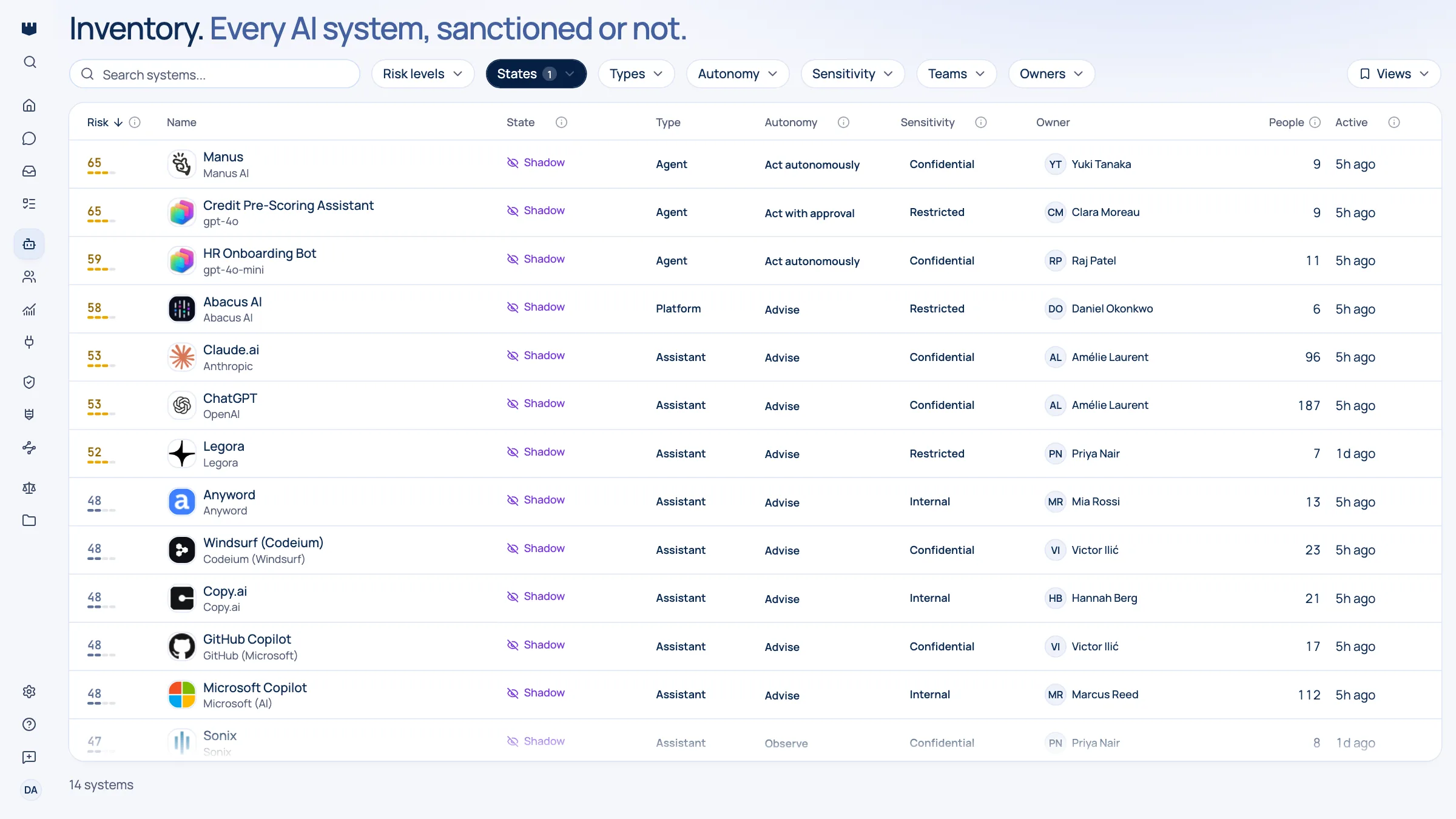1456x819 pixels.
Task: Click the Name column header
Action: click(181, 123)
